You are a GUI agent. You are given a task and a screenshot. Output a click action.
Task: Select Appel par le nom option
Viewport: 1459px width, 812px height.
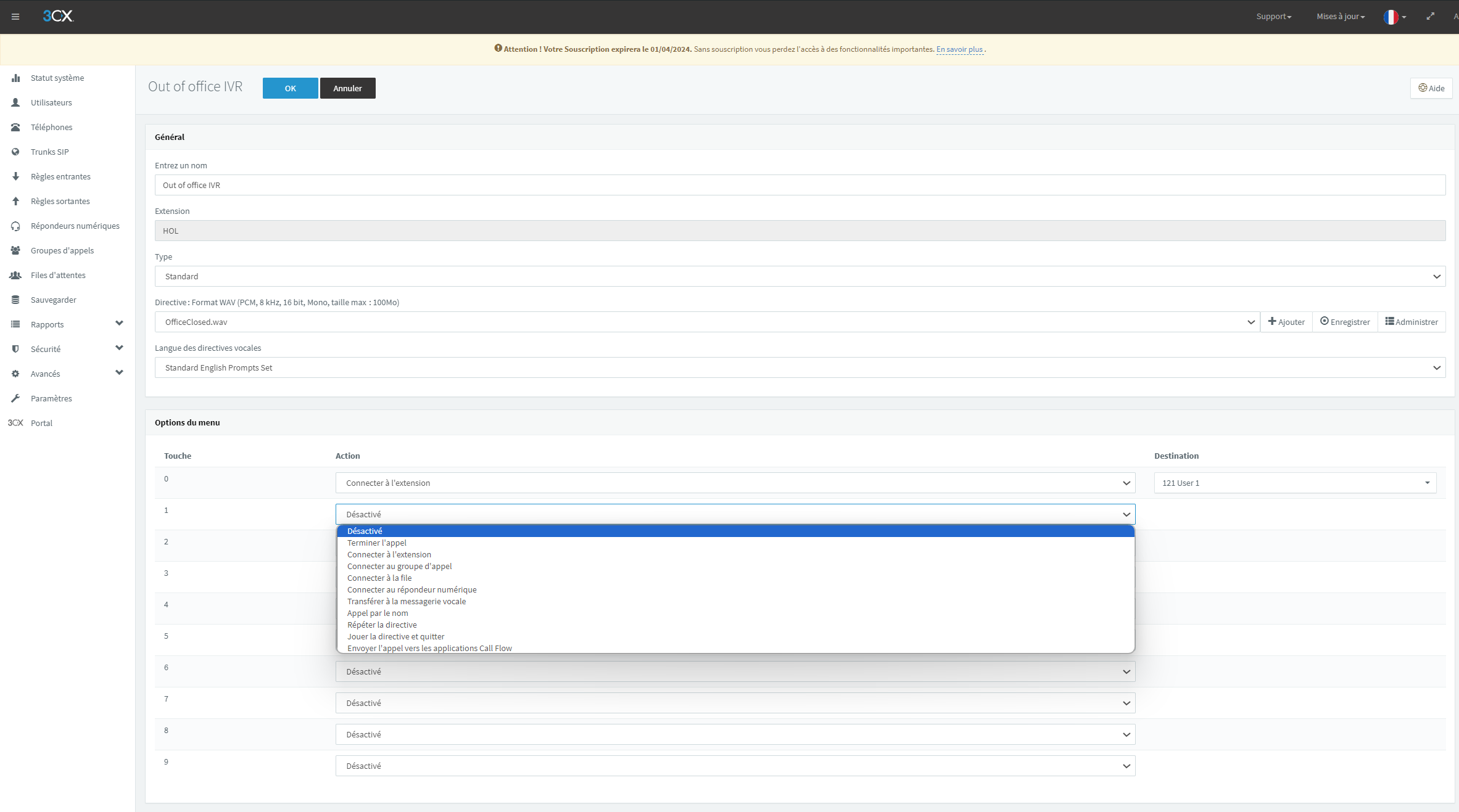pos(735,613)
